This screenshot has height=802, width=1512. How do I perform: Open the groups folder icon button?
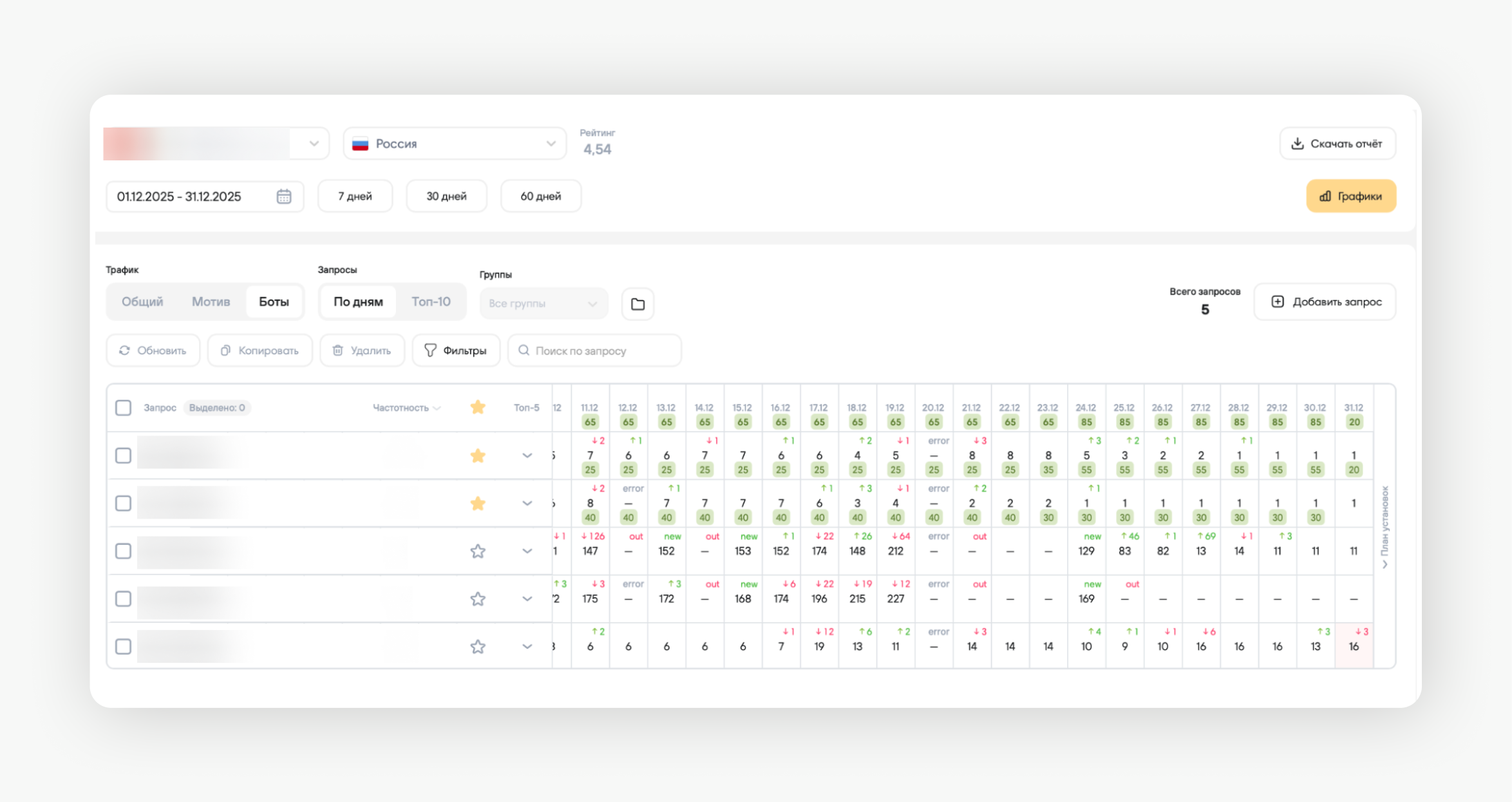638,303
